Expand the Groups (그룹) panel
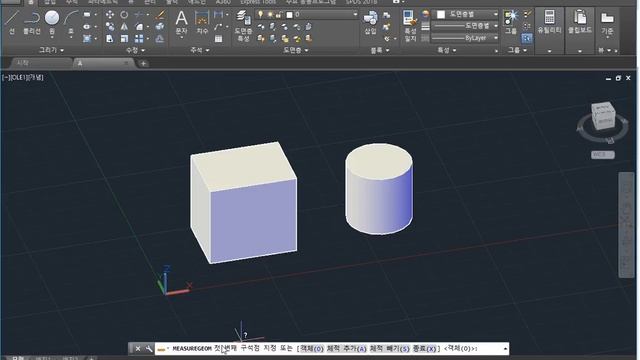 coord(517,50)
